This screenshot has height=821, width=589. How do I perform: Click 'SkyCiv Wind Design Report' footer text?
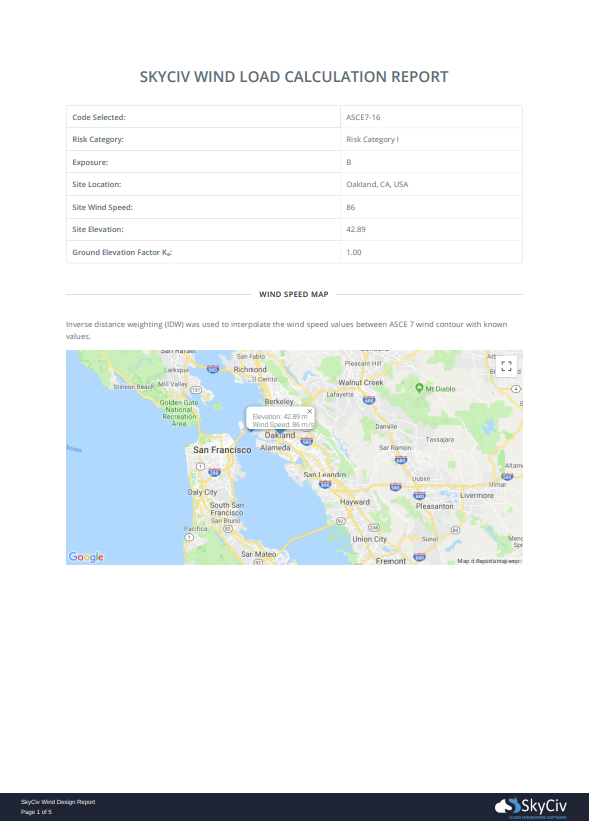click(58, 802)
